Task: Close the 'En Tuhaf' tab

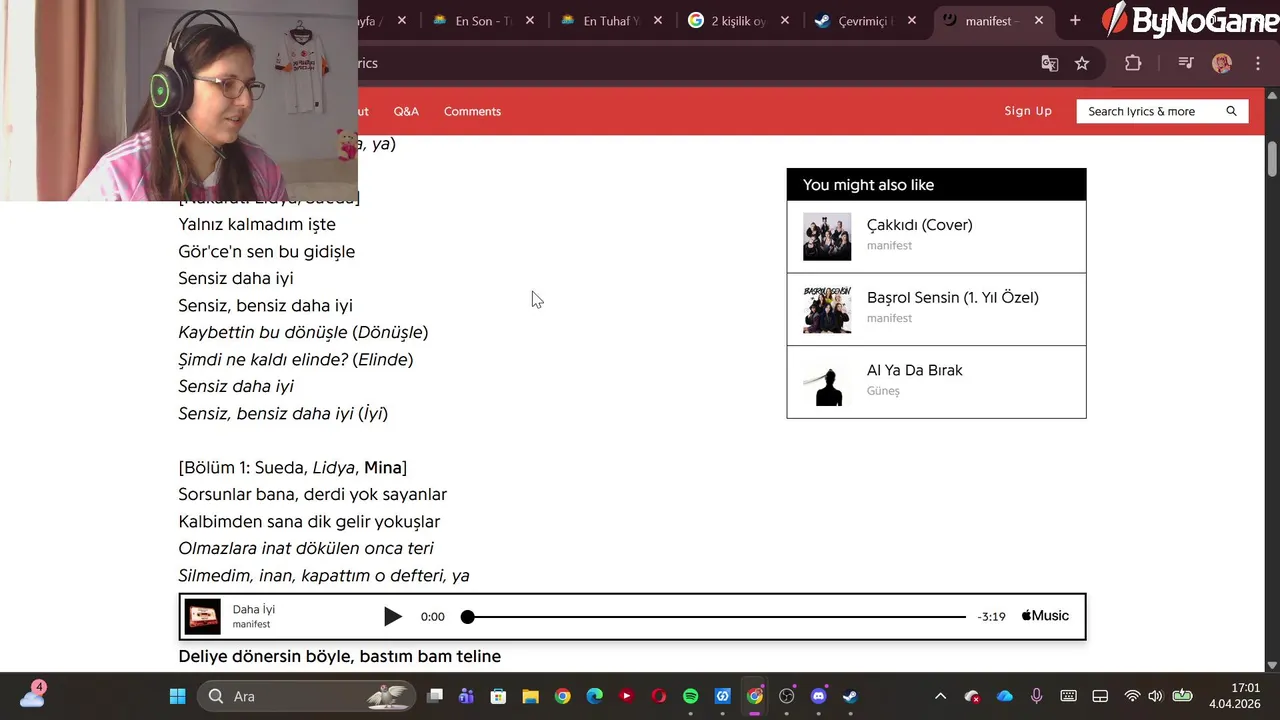Action: (657, 20)
